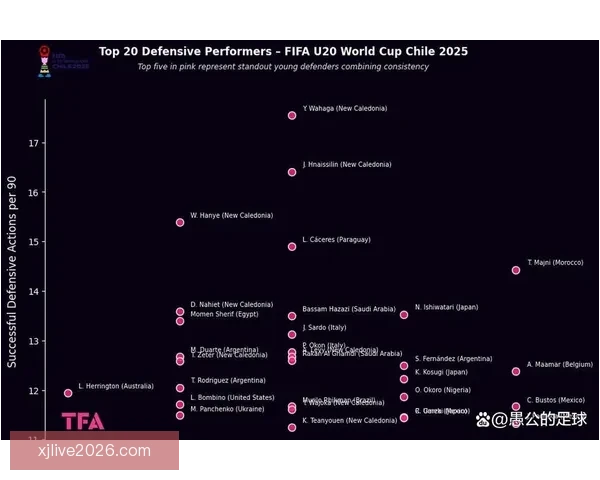600x480 pixels.
Task: Select the J. Hnaissilin data point marker
Action: [x=292, y=172]
